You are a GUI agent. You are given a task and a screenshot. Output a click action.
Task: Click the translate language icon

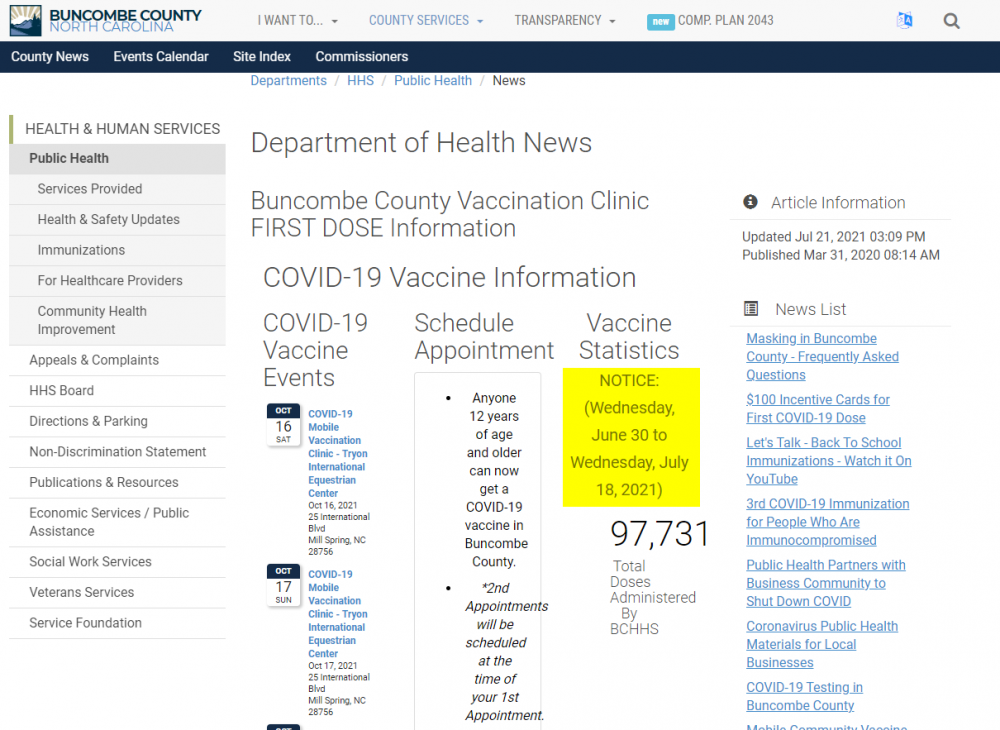tap(904, 21)
